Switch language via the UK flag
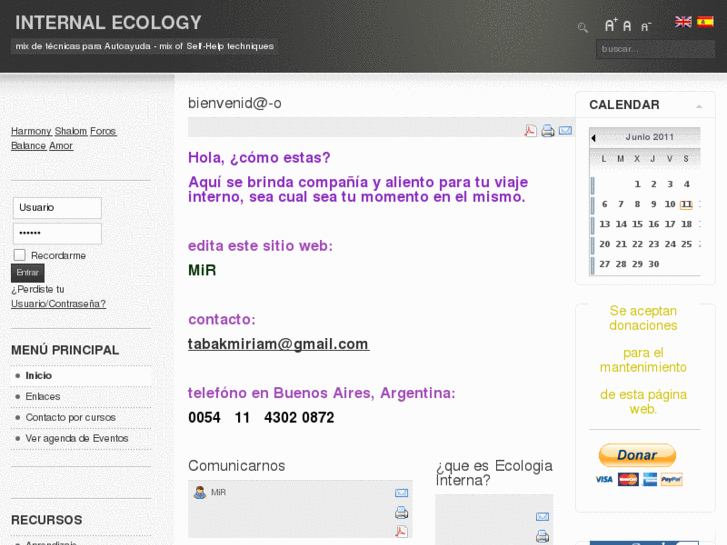 [x=683, y=21]
